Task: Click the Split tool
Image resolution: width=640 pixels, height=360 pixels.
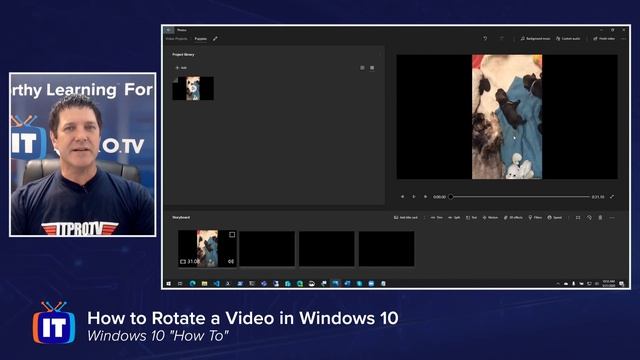Action: pyautogui.click(x=454, y=218)
